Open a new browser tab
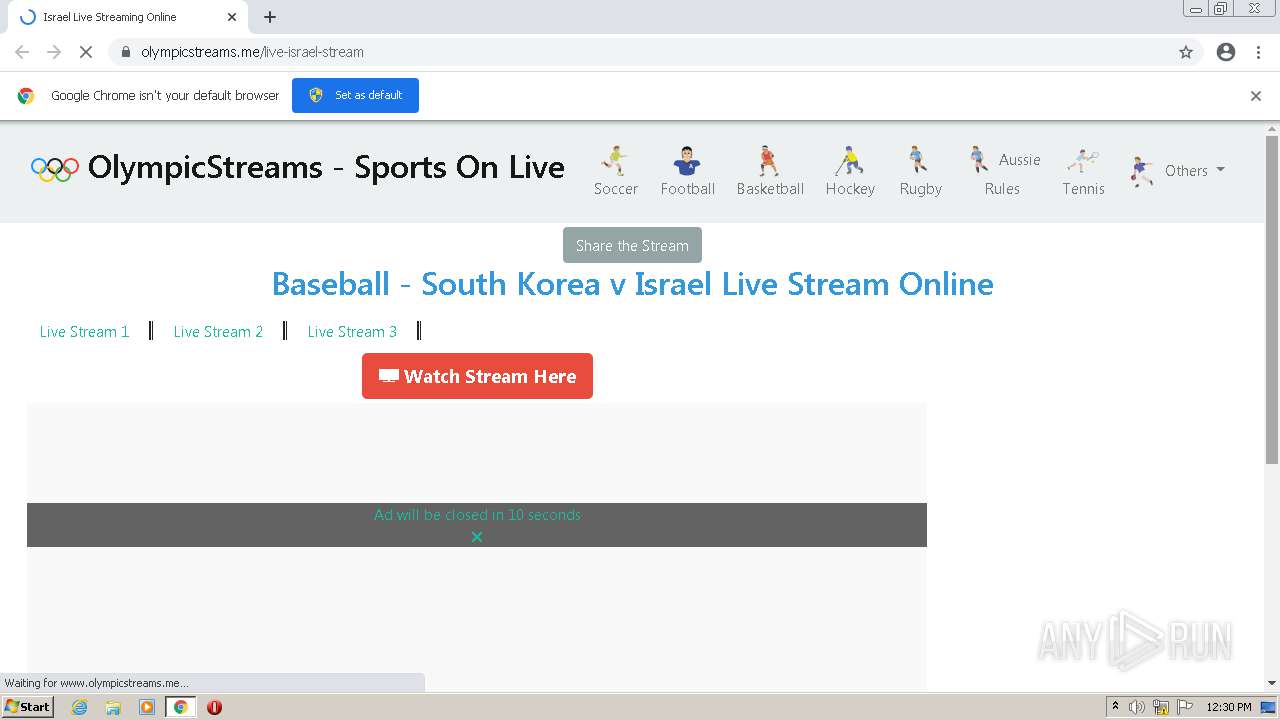Image resolution: width=1280 pixels, height=720 pixels. click(270, 17)
